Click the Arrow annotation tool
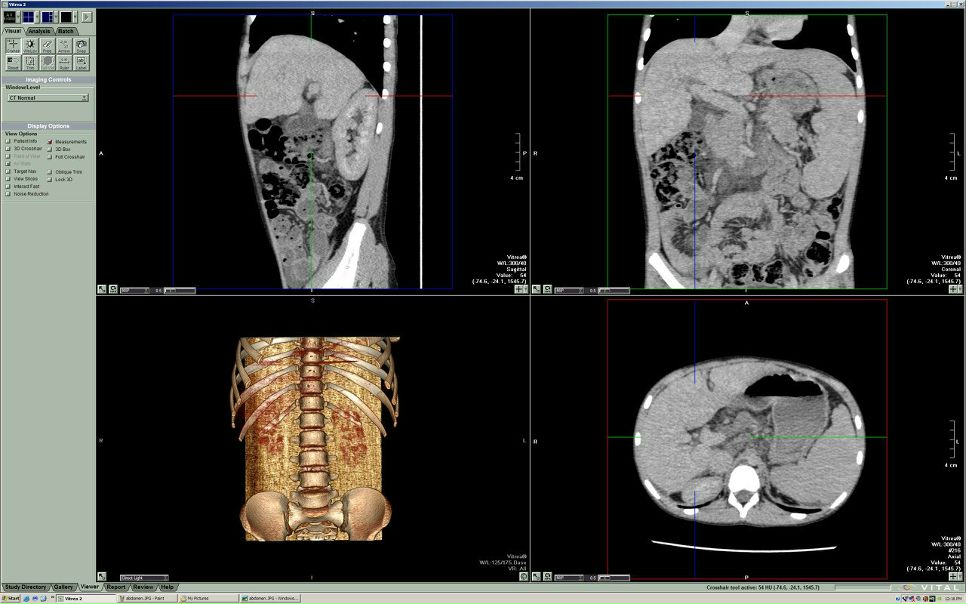966x604 pixels. click(64, 45)
